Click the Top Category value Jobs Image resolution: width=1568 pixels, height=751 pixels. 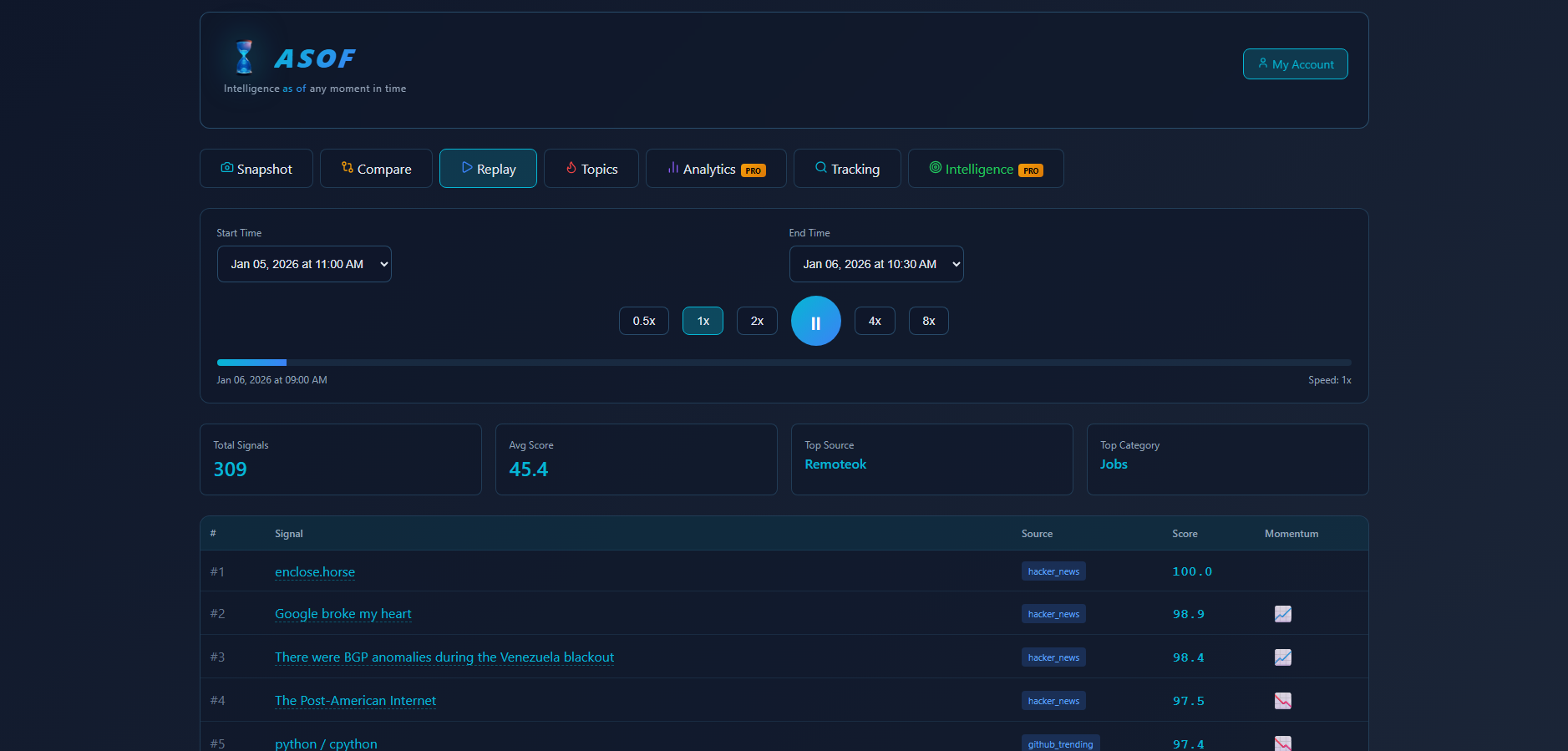click(x=1114, y=464)
